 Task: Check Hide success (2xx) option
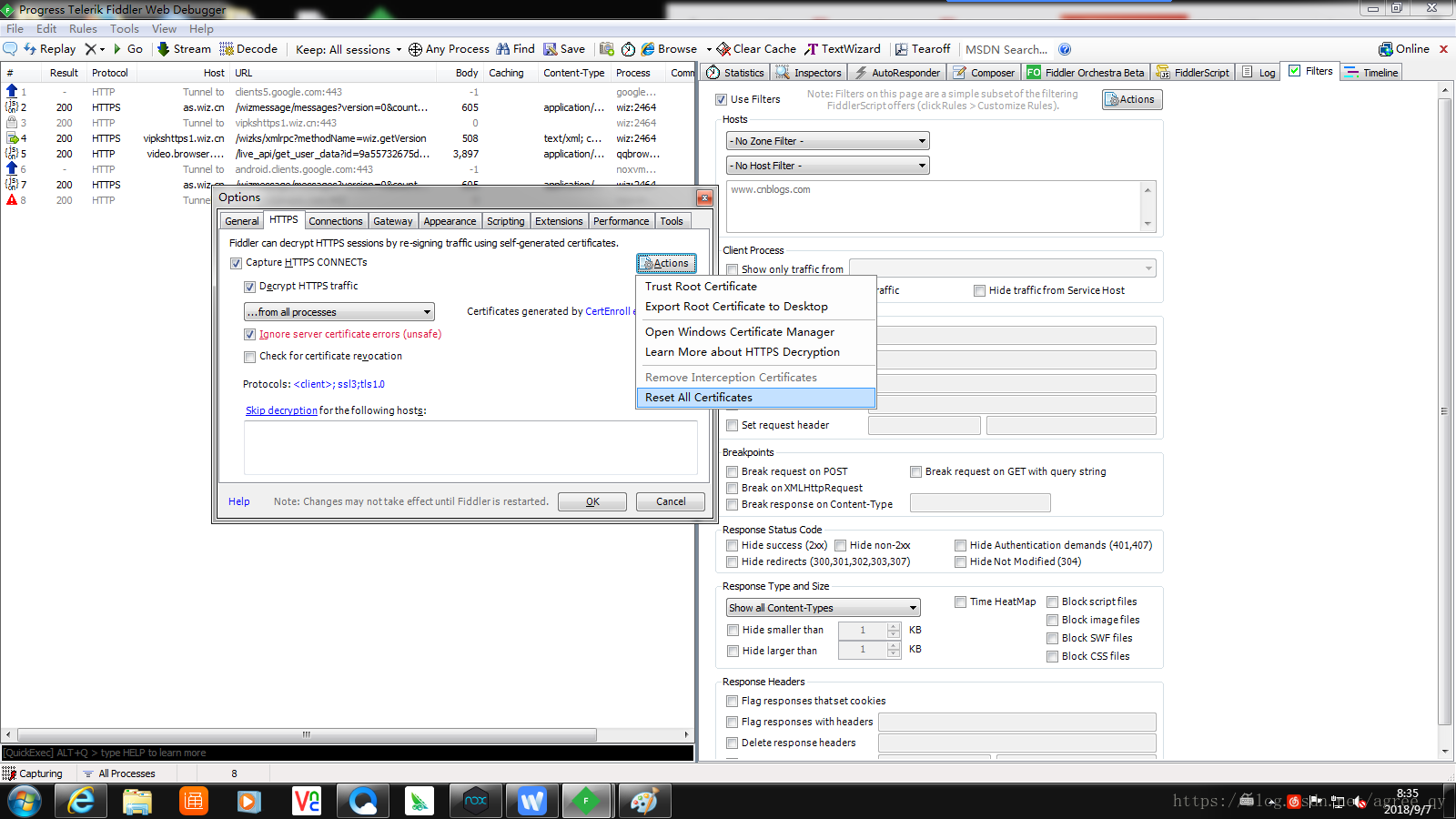[x=732, y=545]
